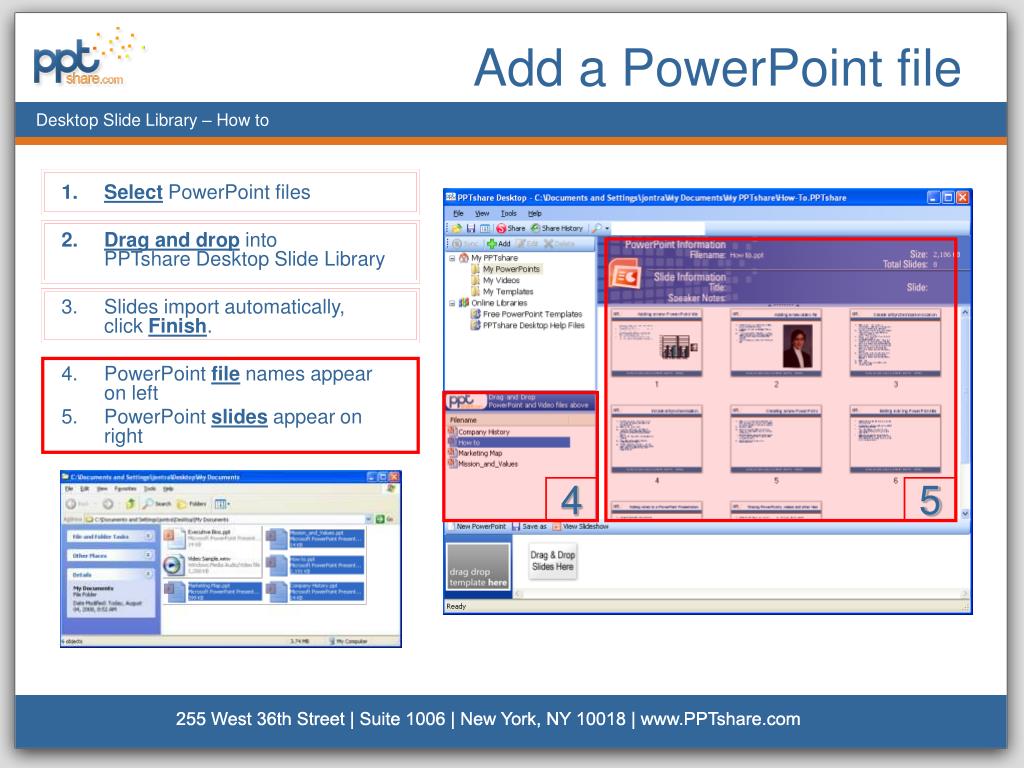Screen dimensions: 1024x768
Task: Select My PPTshare root in the tree
Action: coord(488,258)
